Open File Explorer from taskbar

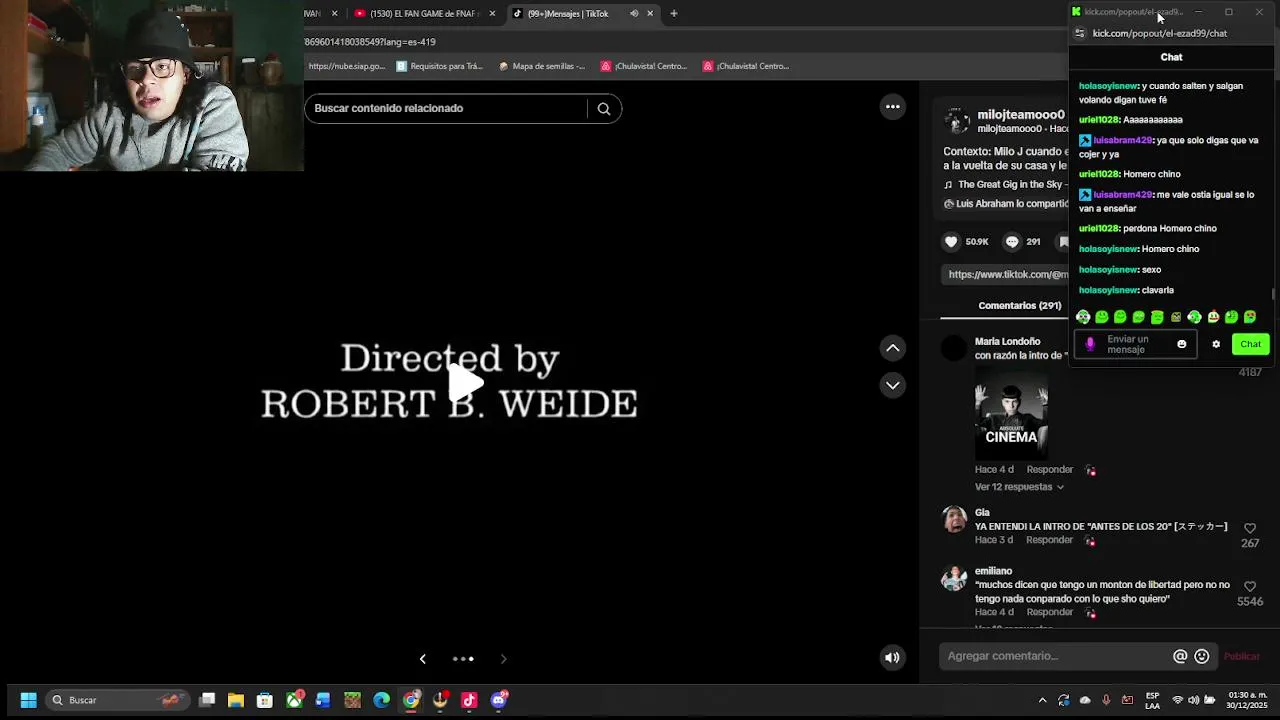click(236, 700)
